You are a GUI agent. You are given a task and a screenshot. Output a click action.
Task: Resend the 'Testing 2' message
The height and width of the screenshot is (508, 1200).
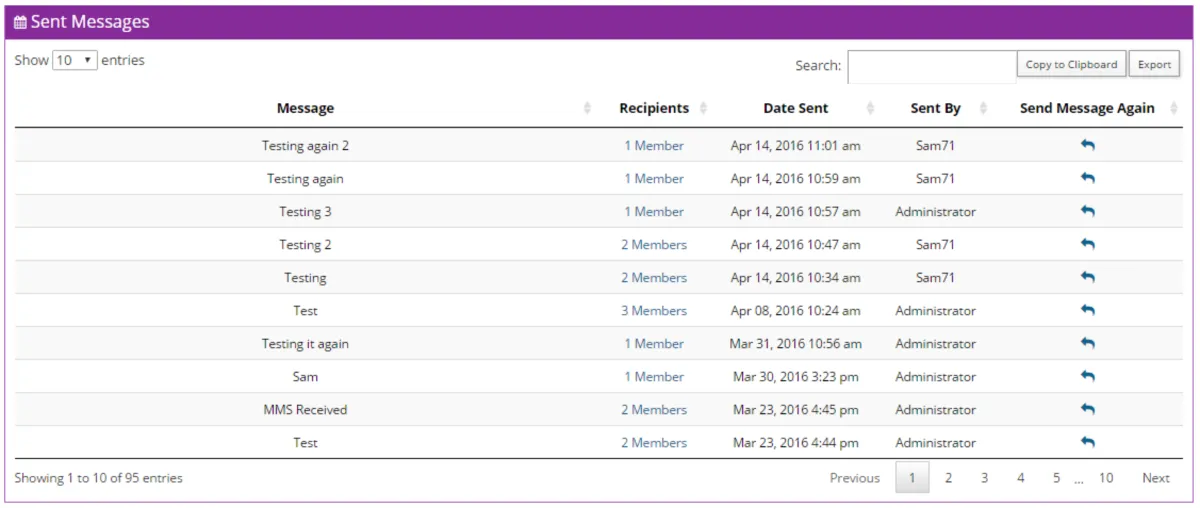click(1087, 244)
